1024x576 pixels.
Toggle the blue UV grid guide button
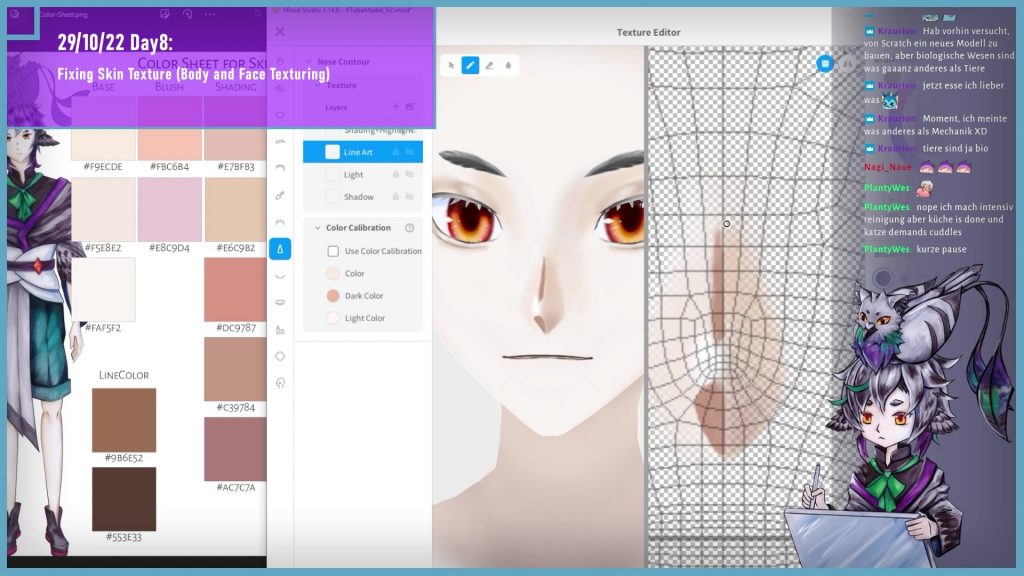(x=825, y=63)
